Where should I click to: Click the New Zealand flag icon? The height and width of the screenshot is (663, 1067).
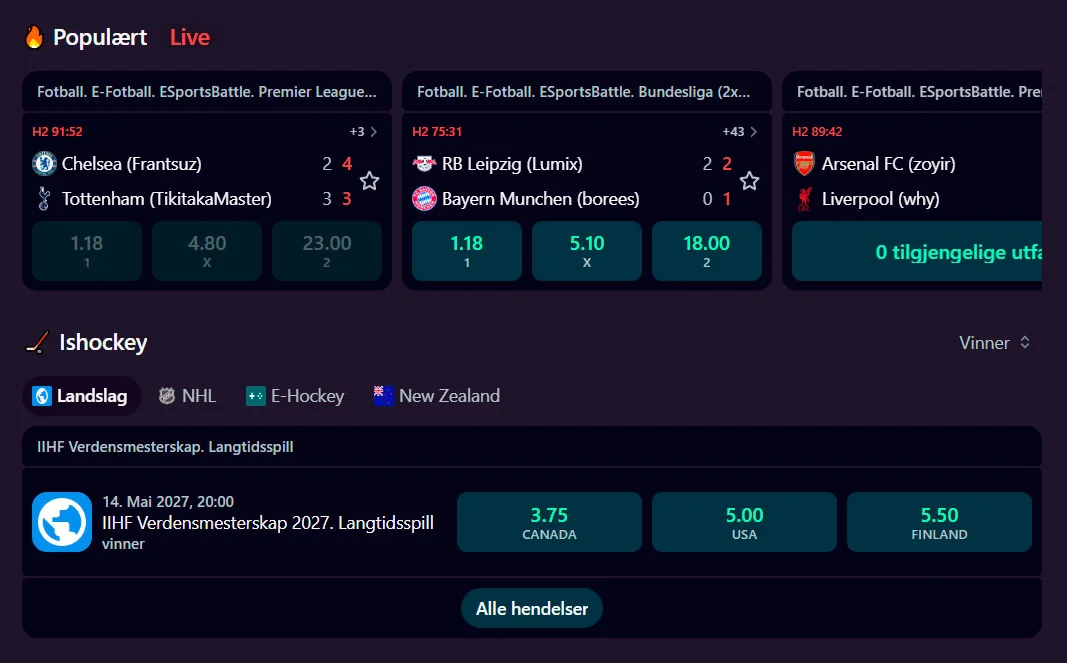384,395
